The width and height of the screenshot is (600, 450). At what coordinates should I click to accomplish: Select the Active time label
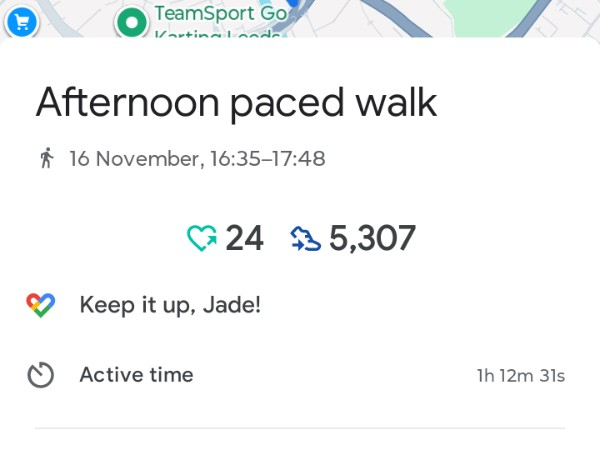[136, 376]
